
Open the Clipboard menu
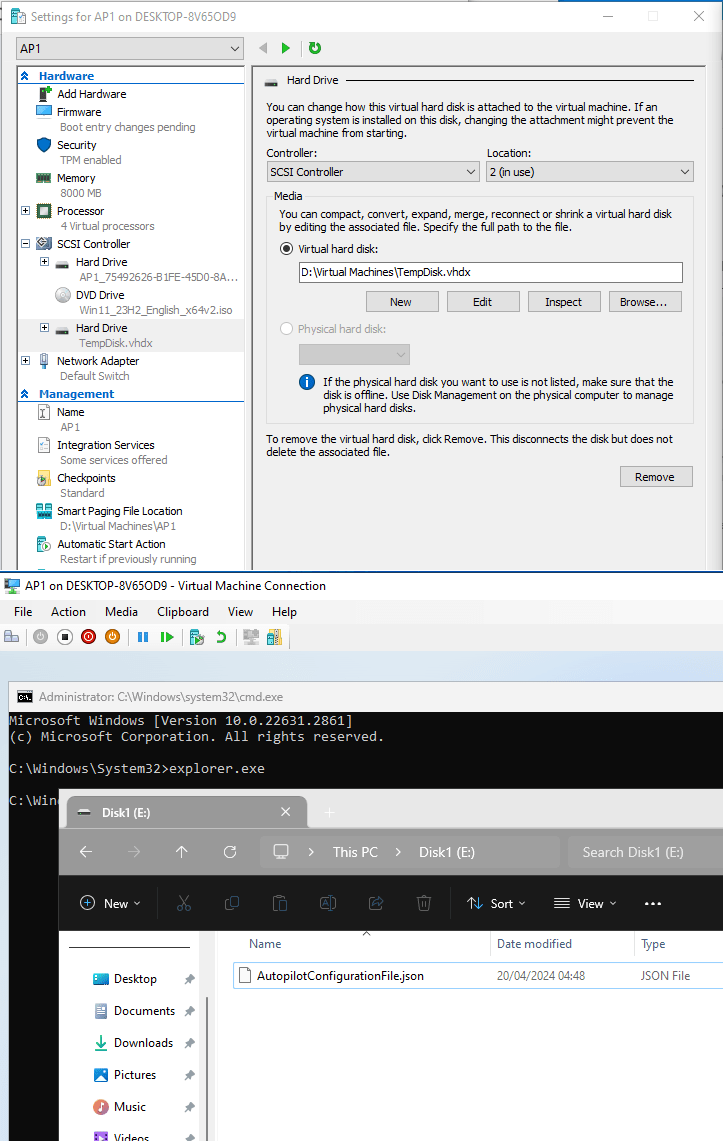tap(183, 612)
